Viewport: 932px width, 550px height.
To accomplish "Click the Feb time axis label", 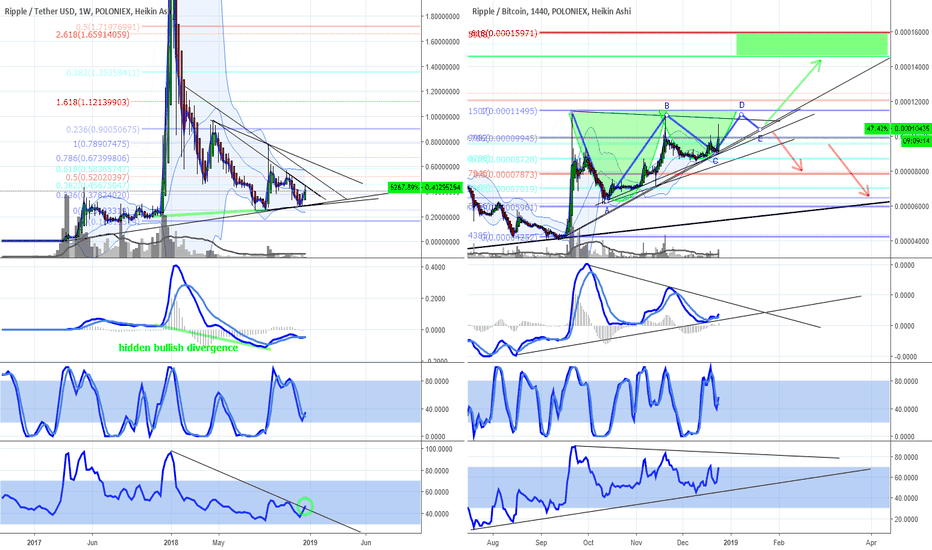I will [x=779, y=542].
